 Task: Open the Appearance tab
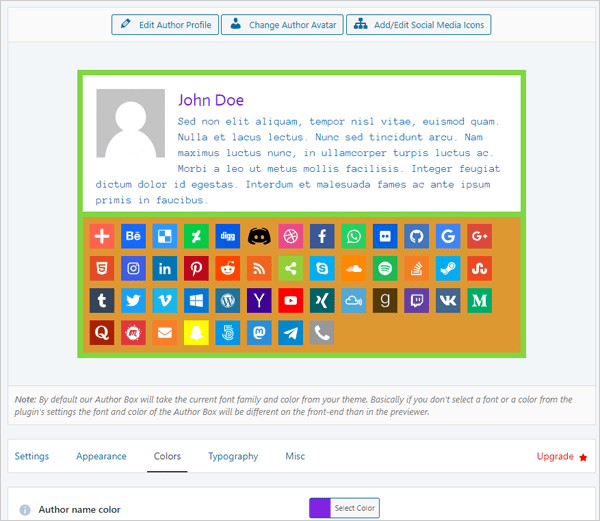tap(101, 456)
